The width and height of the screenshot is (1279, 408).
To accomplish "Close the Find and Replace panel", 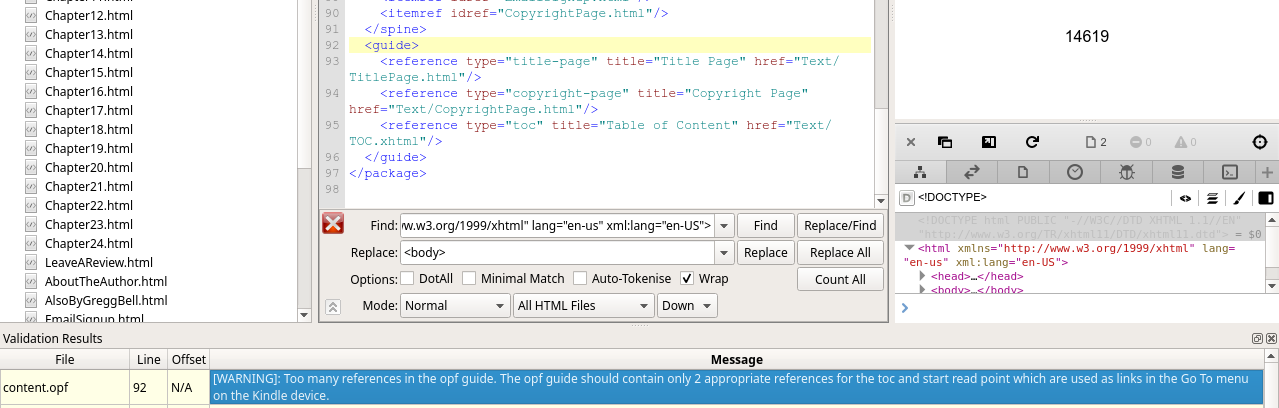I will click(333, 224).
